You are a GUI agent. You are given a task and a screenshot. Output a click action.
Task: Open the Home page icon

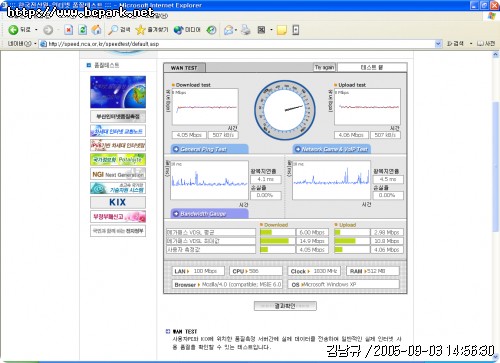pyautogui.click(x=97, y=30)
